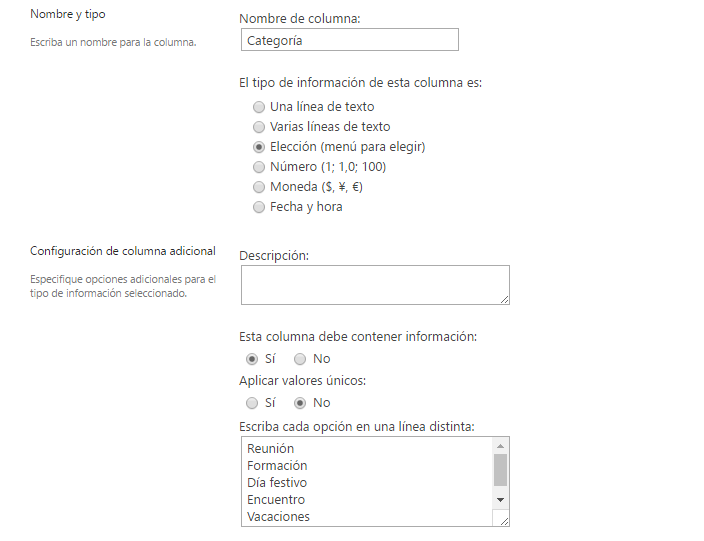Click the resize grip of Descripción box
Screen dimensions: 704x541
coord(504,299)
